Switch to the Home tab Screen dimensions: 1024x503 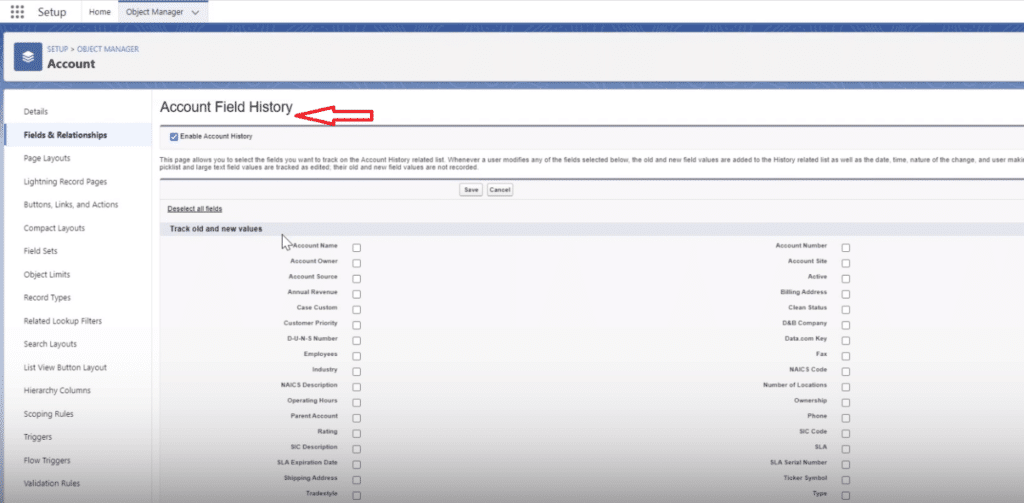click(99, 12)
